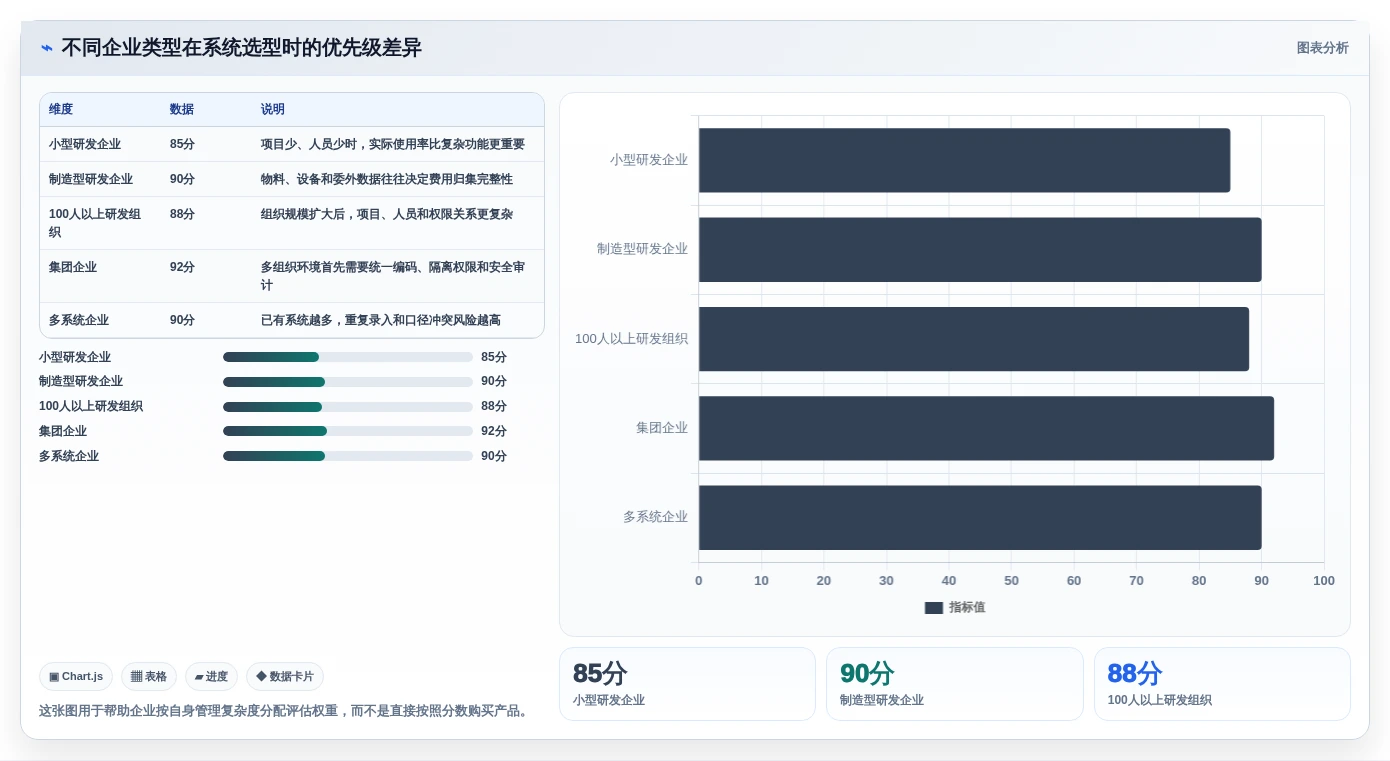Screen dimensions: 1390x761
Task: Click the 数据 table column header
Action: [182, 109]
